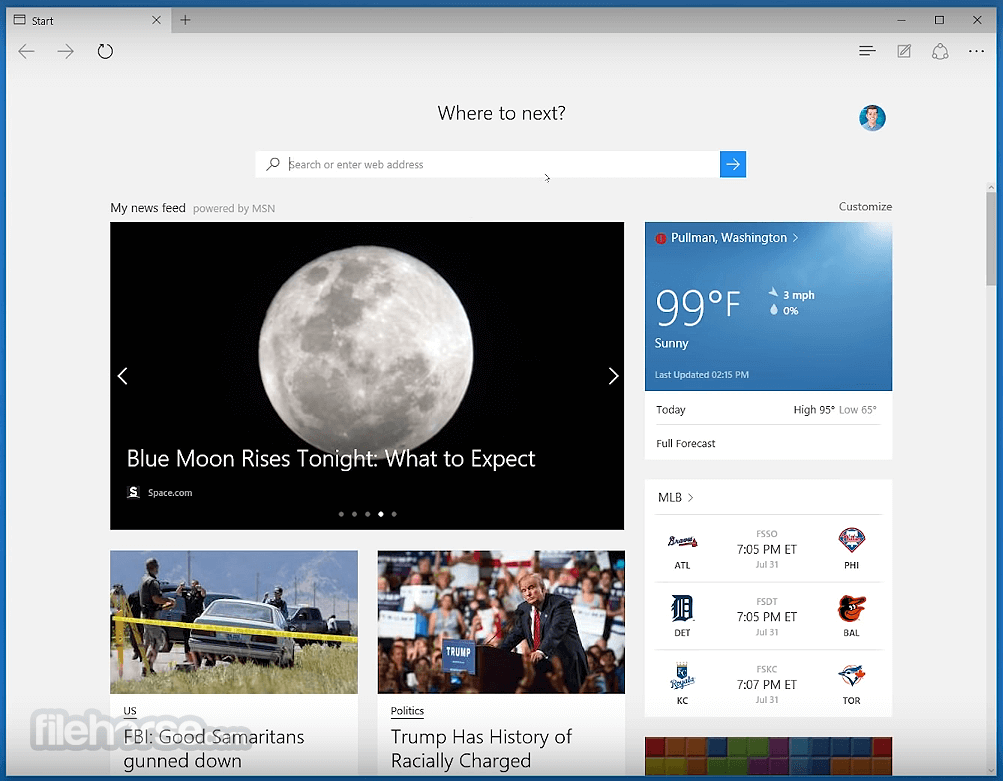1003x781 pixels.
Task: Open the Customize news feed link
Action: pos(865,207)
